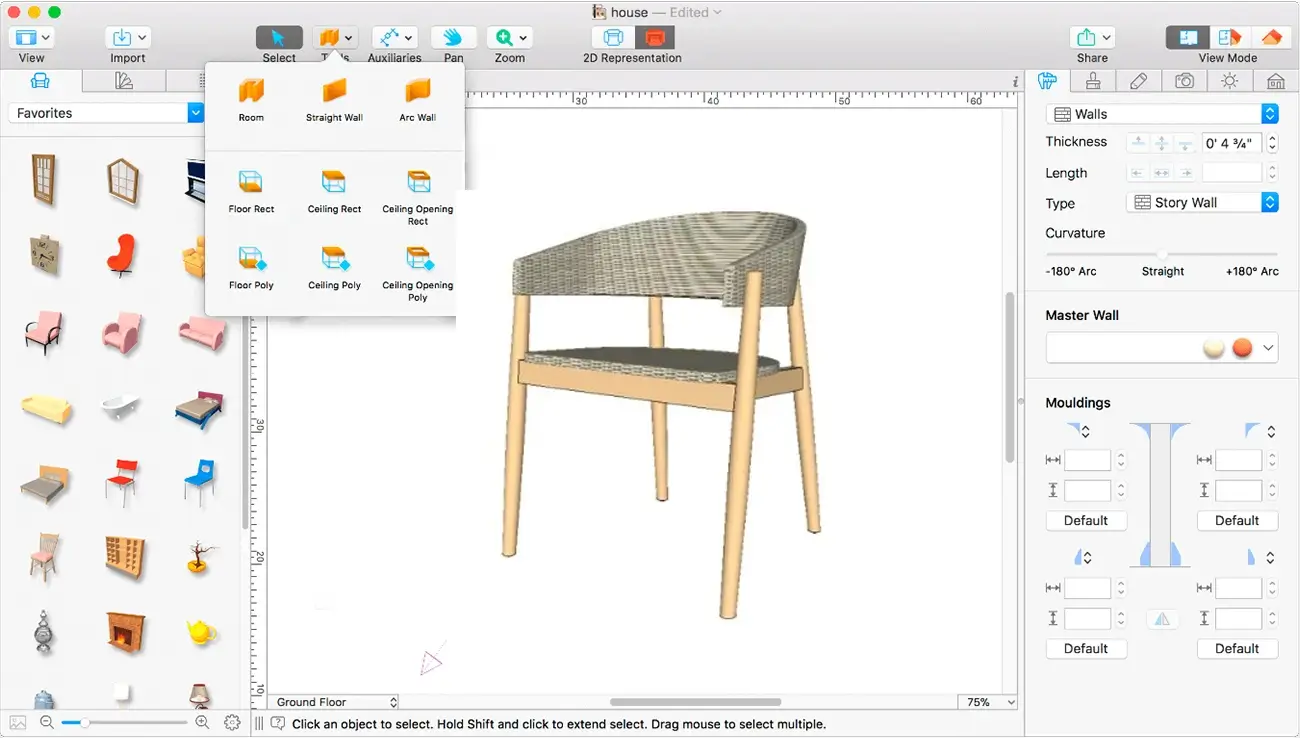Choose the Straight Wall tool
The width and height of the screenshot is (1300, 738).
click(334, 97)
